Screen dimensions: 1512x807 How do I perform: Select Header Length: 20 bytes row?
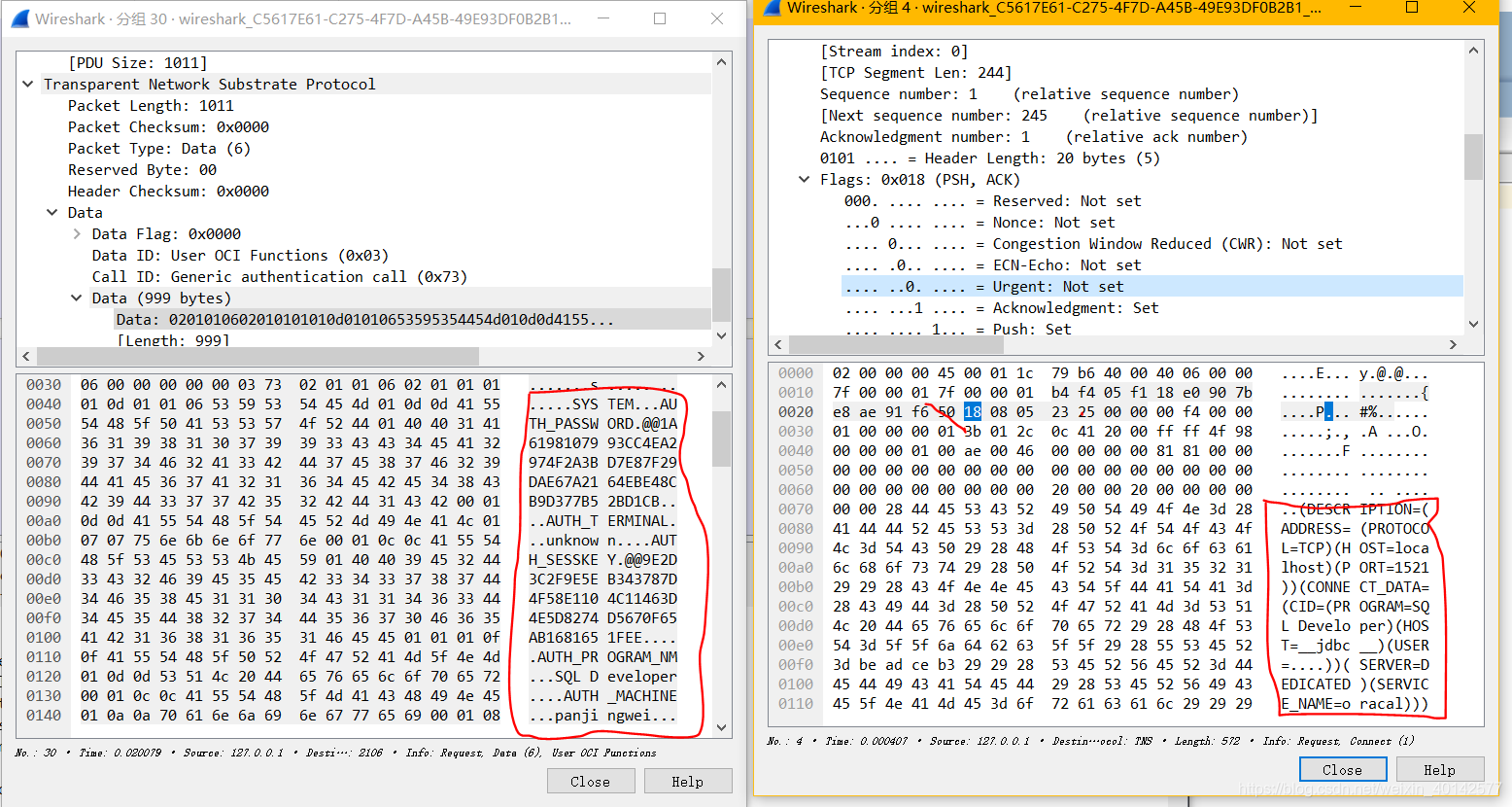989,158
